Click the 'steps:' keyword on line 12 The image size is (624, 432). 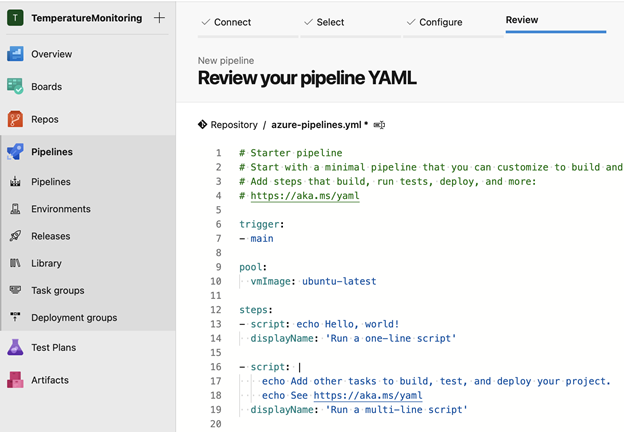(256, 310)
